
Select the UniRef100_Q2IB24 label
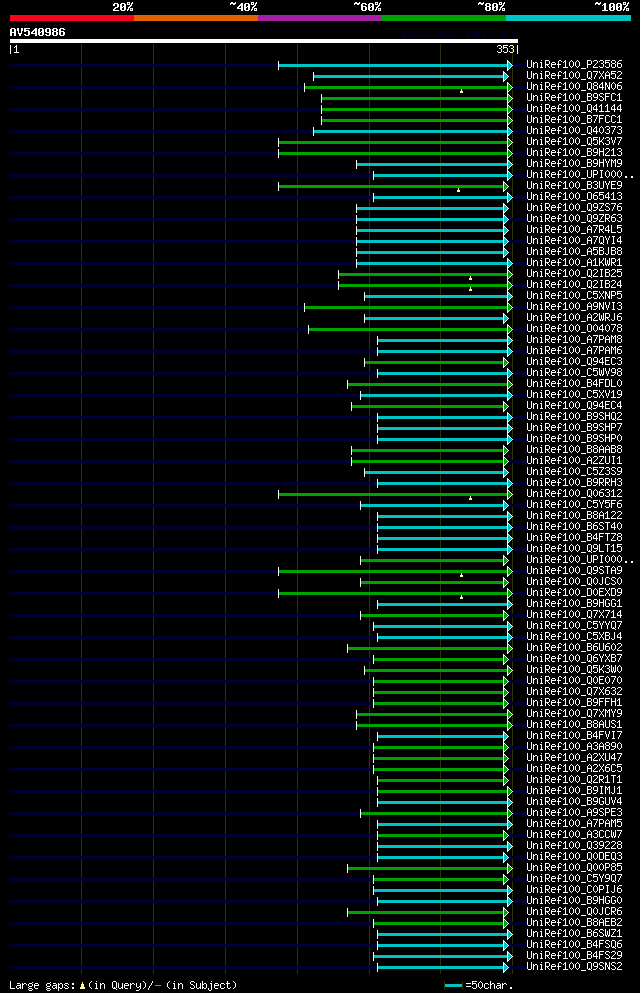(574, 284)
